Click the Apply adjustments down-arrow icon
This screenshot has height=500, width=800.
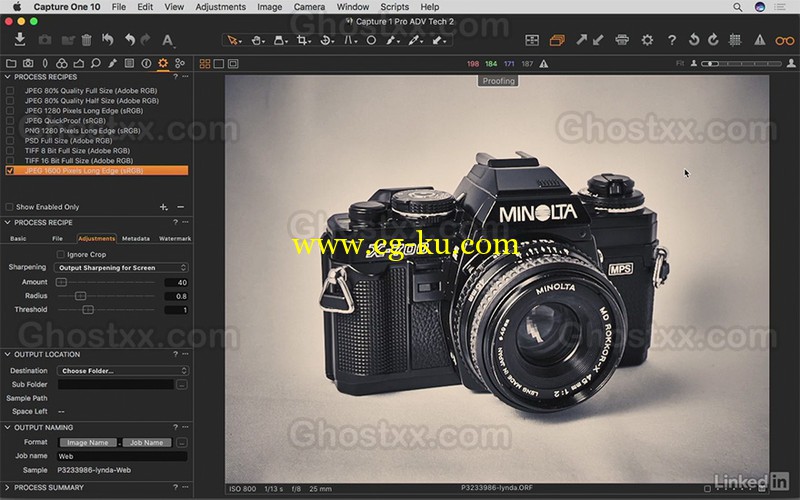point(598,40)
